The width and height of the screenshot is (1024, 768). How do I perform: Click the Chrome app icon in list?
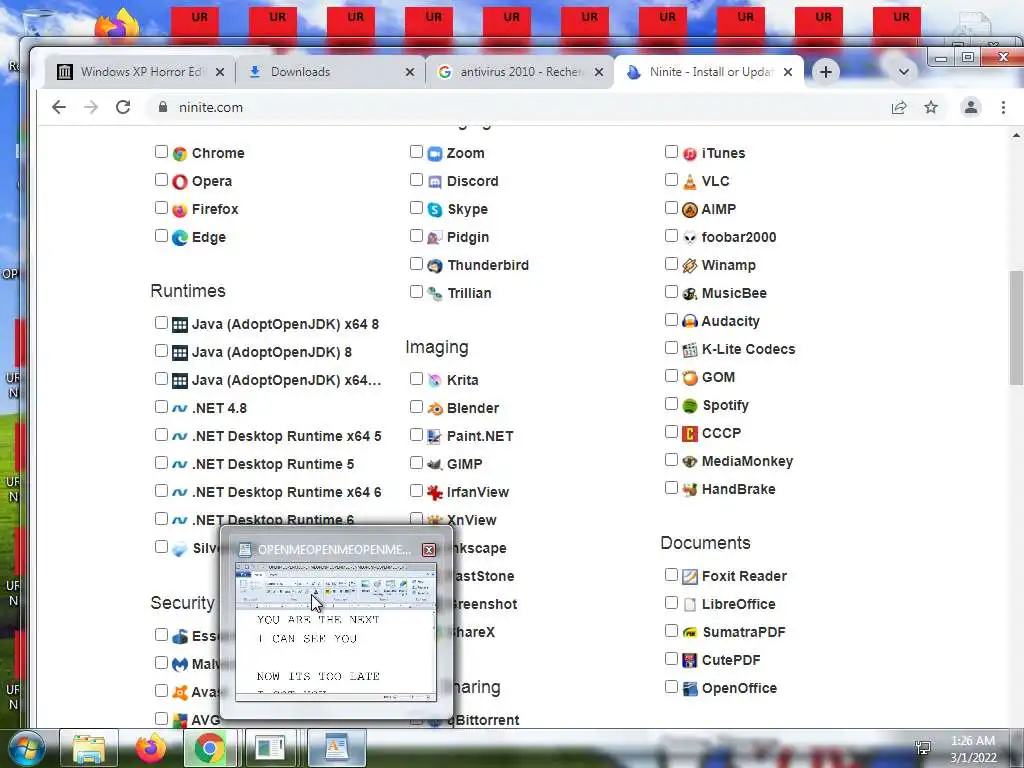180,153
